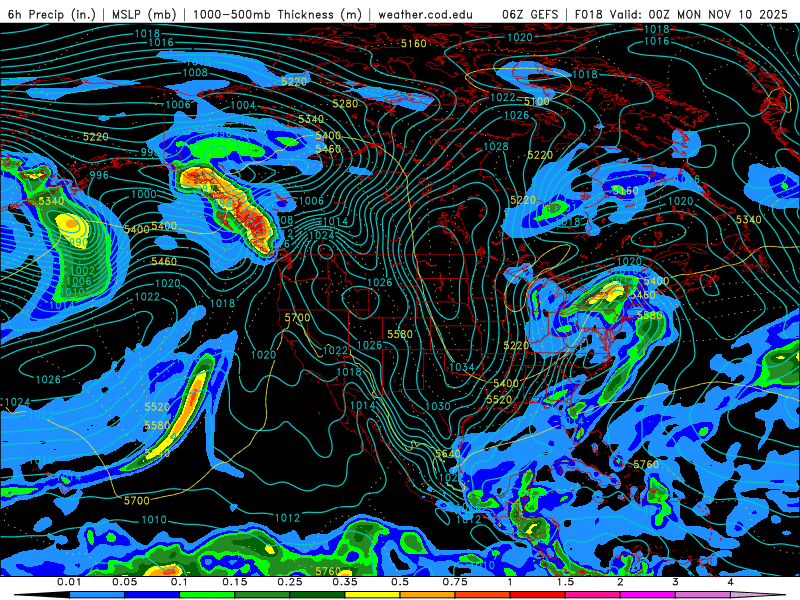Click the F018 Valid time stamp text
Viewport: 800px width, 600px height.
click(x=681, y=14)
